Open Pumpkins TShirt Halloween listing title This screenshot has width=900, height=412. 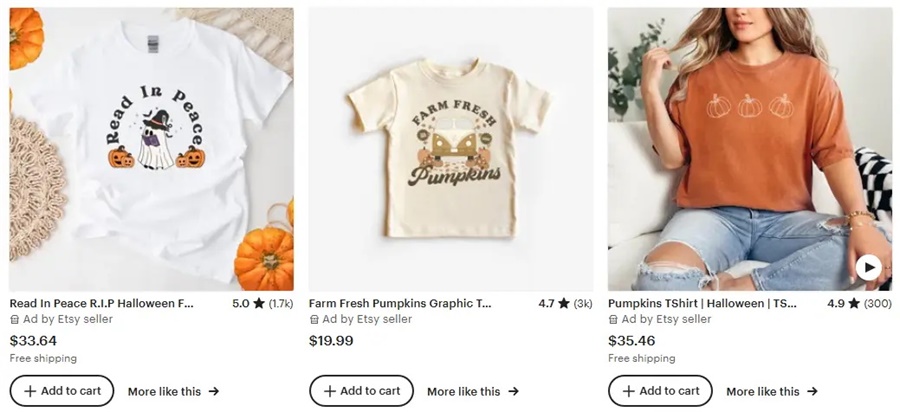tap(702, 303)
